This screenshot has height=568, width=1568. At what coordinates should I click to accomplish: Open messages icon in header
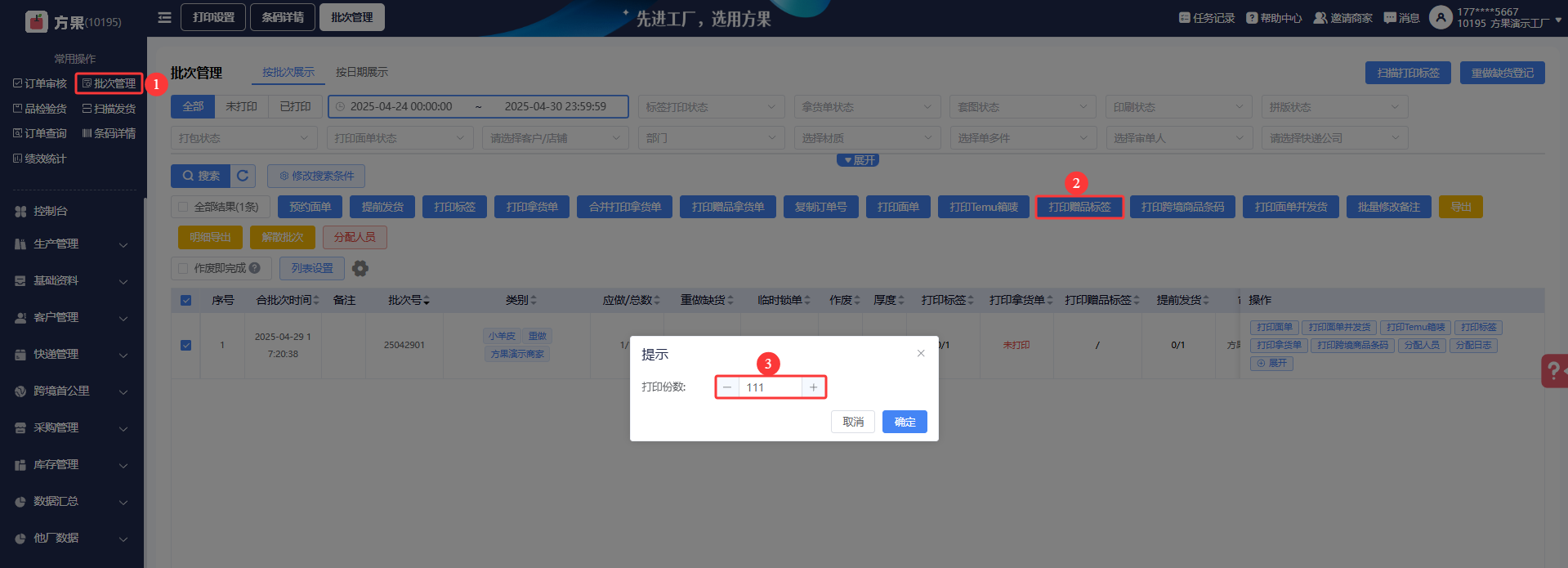click(1390, 18)
